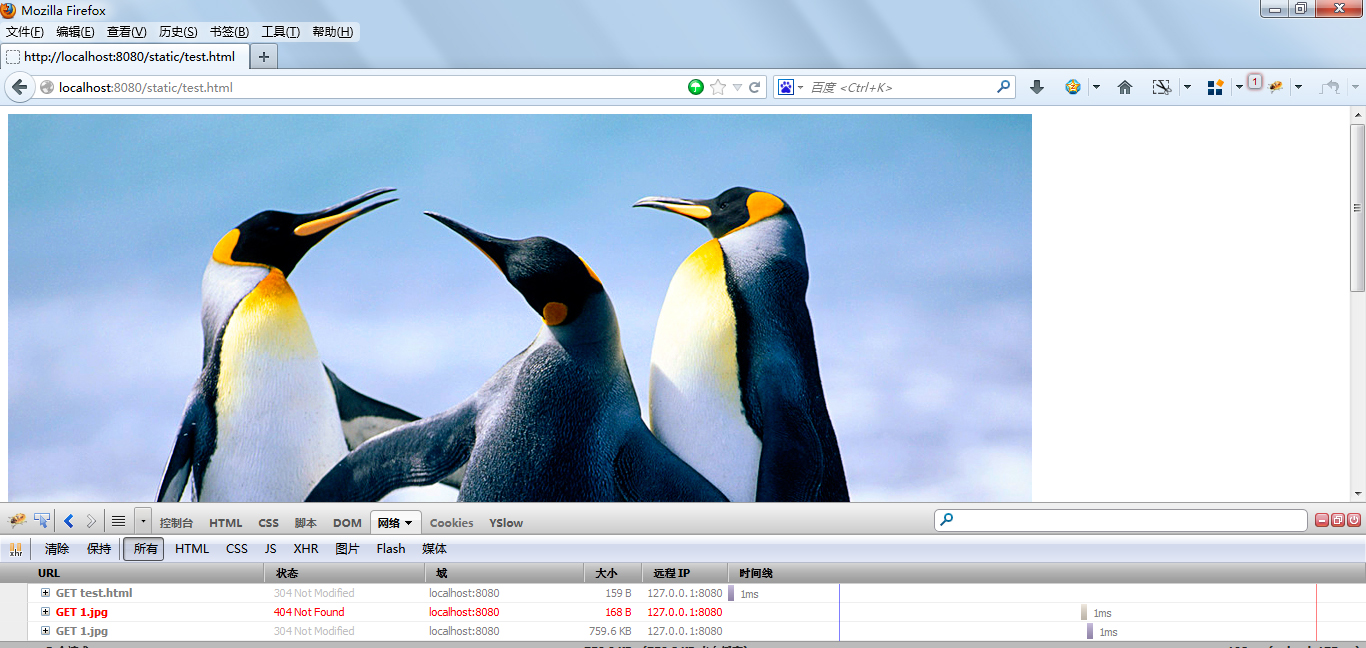Filter network requests by XHR
The image size is (1366, 648).
click(306, 549)
